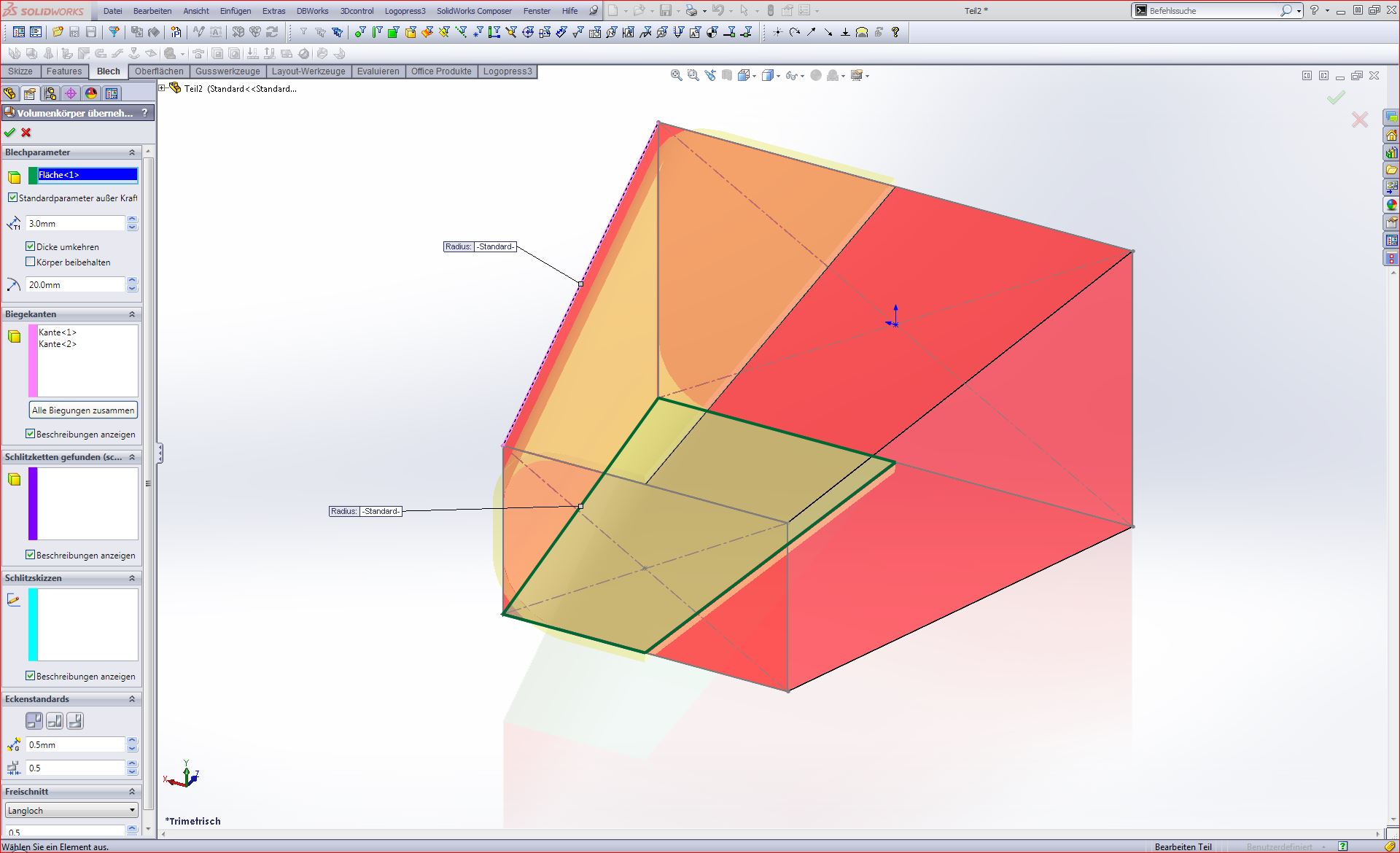Click the yellow question mark help toolbar icon
Screen dimensions: 1400x853
pos(895,32)
